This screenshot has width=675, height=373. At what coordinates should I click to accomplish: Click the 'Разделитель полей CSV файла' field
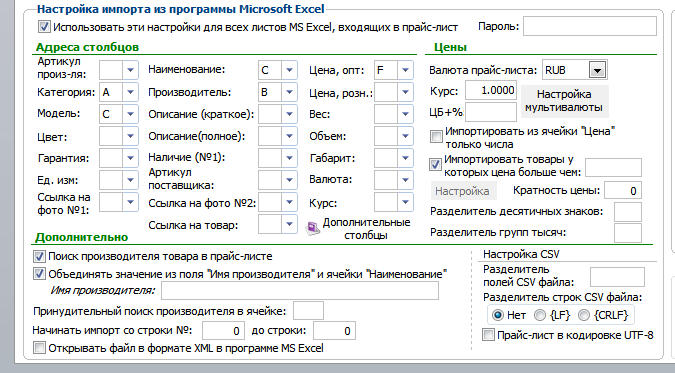tap(617, 277)
